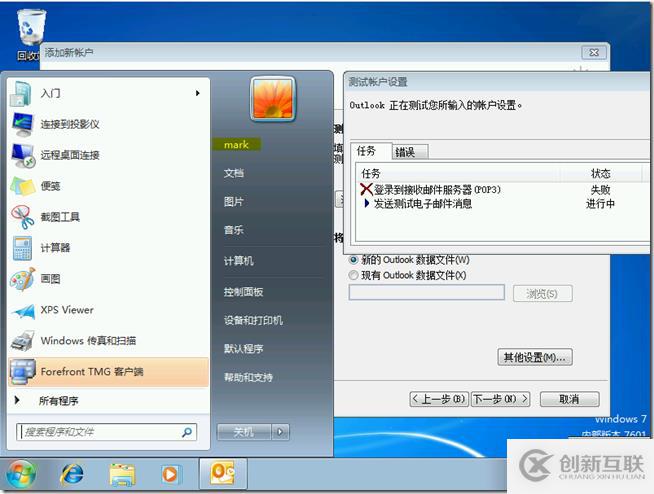Open 计算机 computer
This screenshot has height=494, width=654.
click(x=239, y=261)
